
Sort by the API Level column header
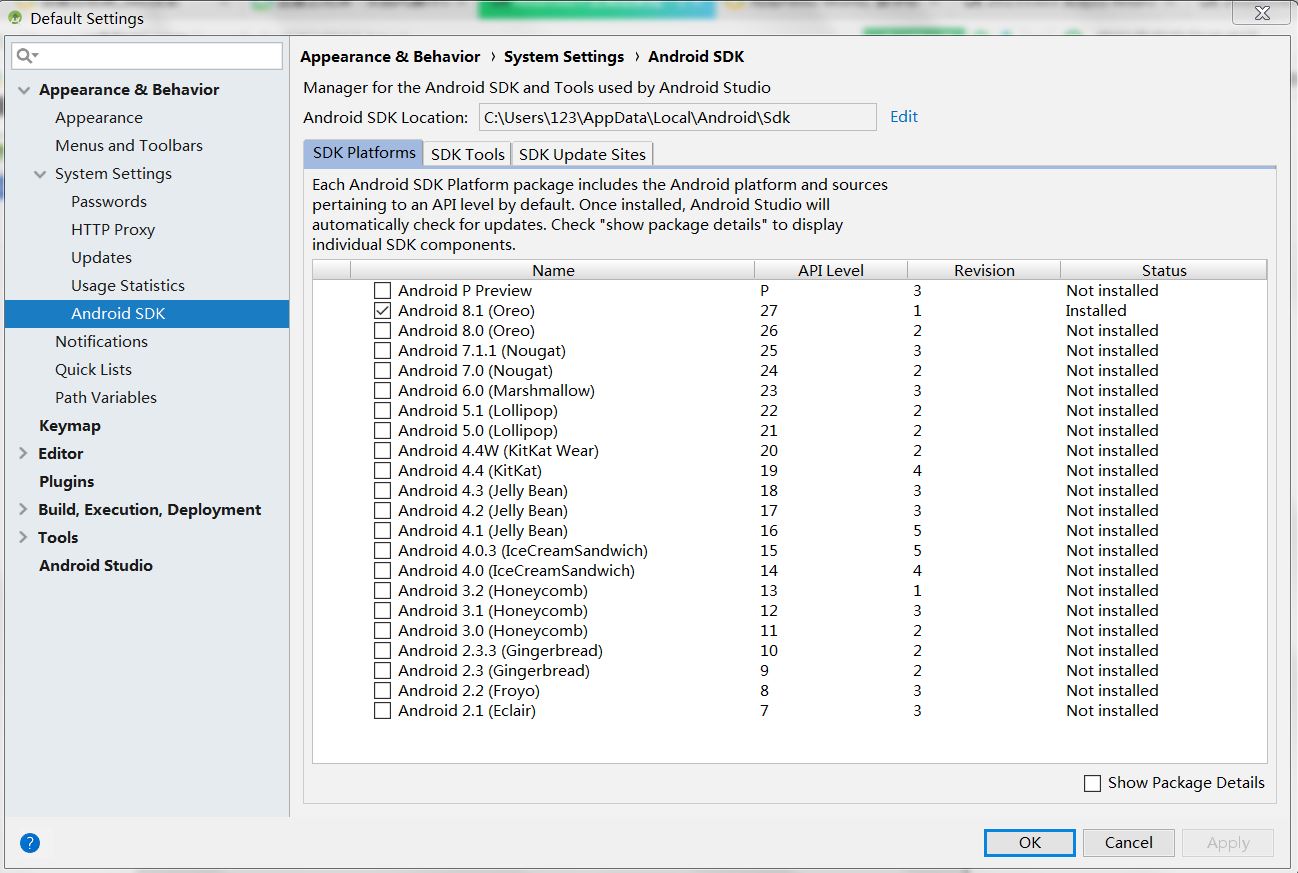[x=831, y=270]
